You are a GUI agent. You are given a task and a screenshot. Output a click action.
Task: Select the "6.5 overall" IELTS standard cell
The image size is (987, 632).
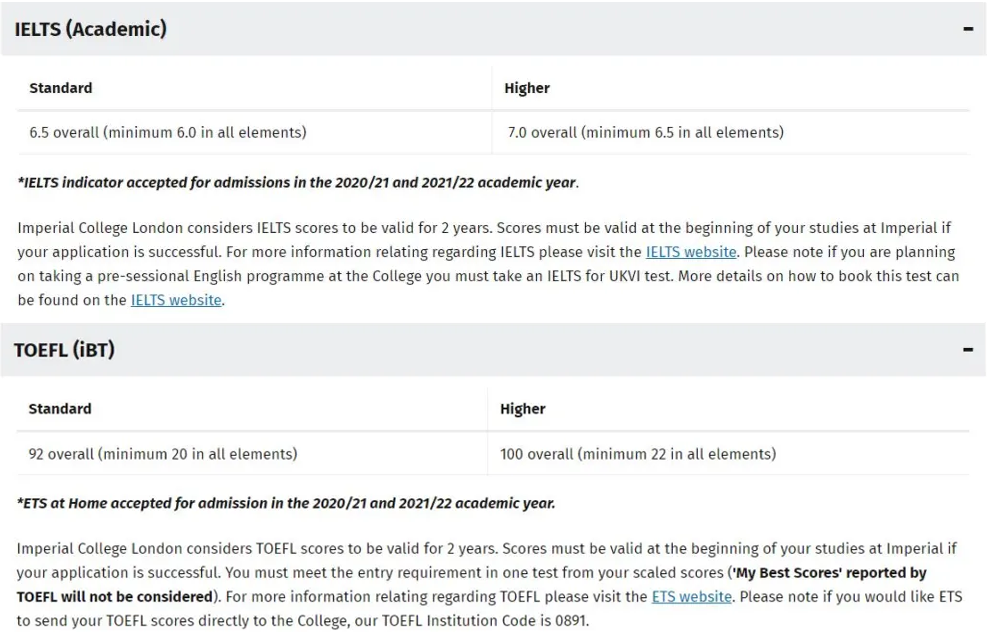(x=168, y=132)
